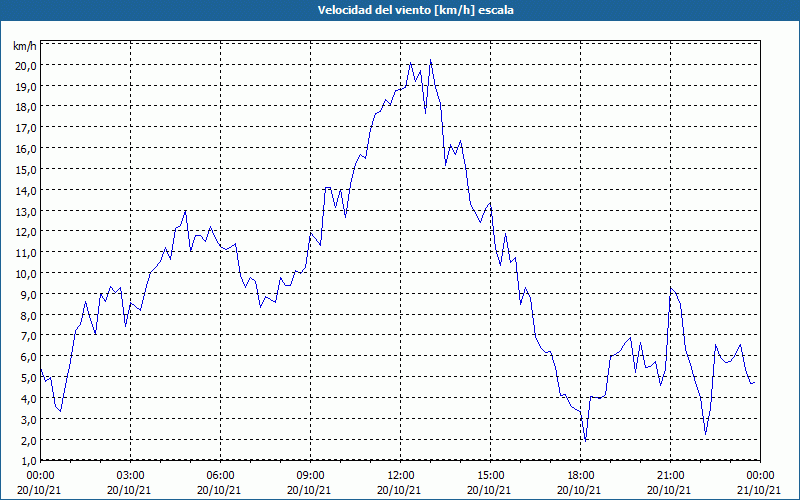Select the '15:00' x-axis time label
Viewport: 800px width, 500px height.
point(490,476)
